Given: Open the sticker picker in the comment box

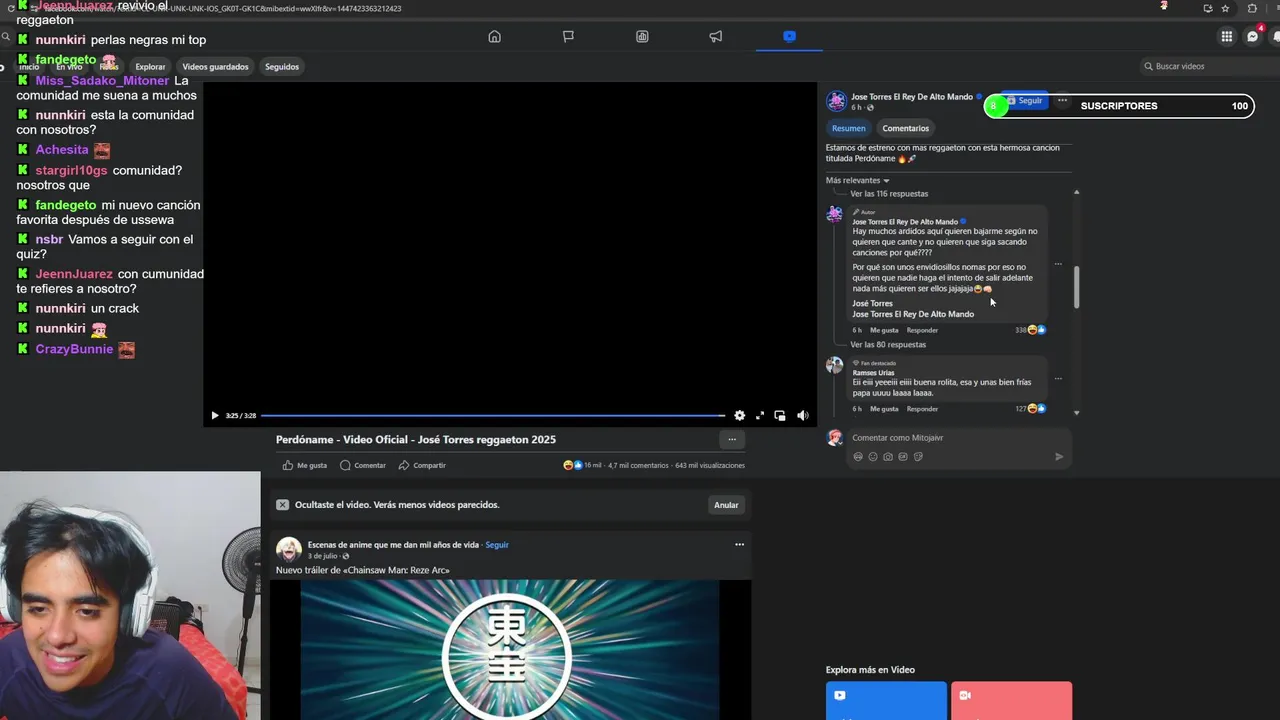Looking at the screenshot, I should pyautogui.click(x=918, y=457).
